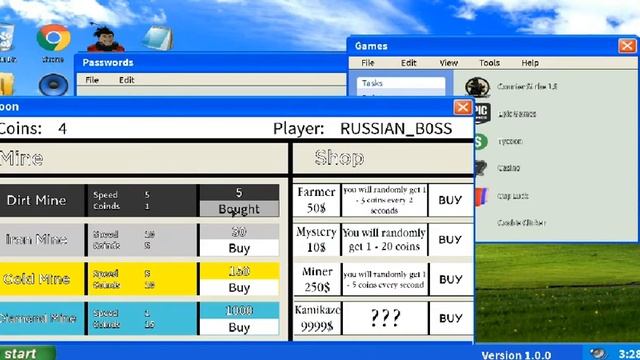Viewport: 640px width, 360px height.
Task: Buy the Farmer for 50$
Action: coord(450,200)
